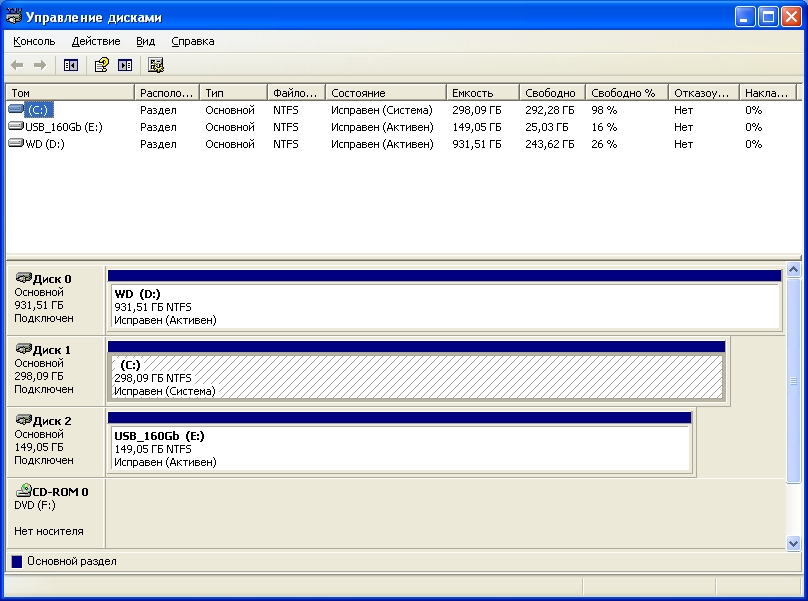Click the Нет носителя text
808x601 pixels.
[48, 531]
